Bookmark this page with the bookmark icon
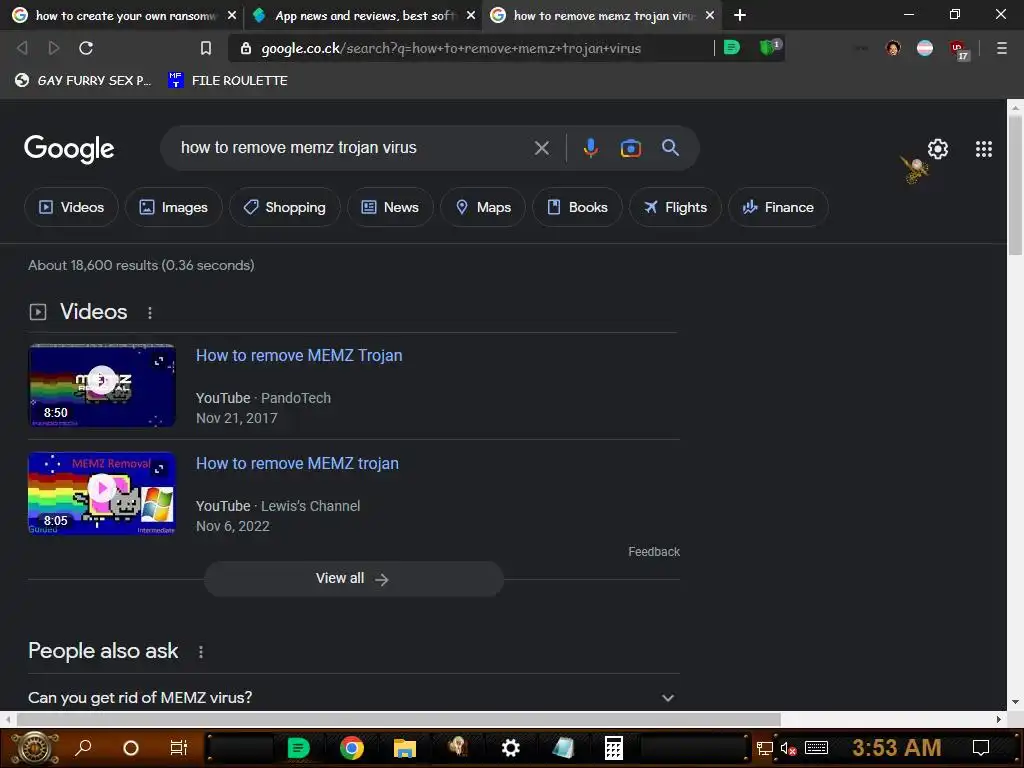The width and height of the screenshot is (1024, 768). click(x=206, y=48)
